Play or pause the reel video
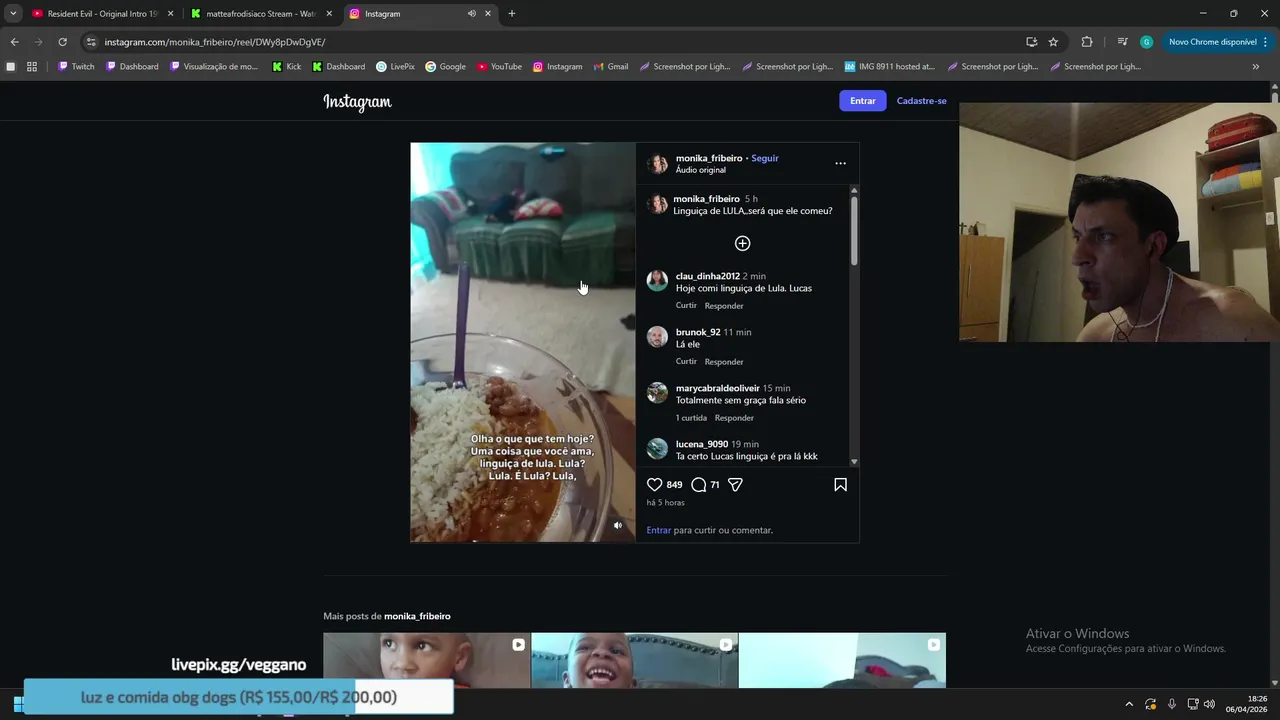This screenshot has width=1280, height=720. point(523,342)
